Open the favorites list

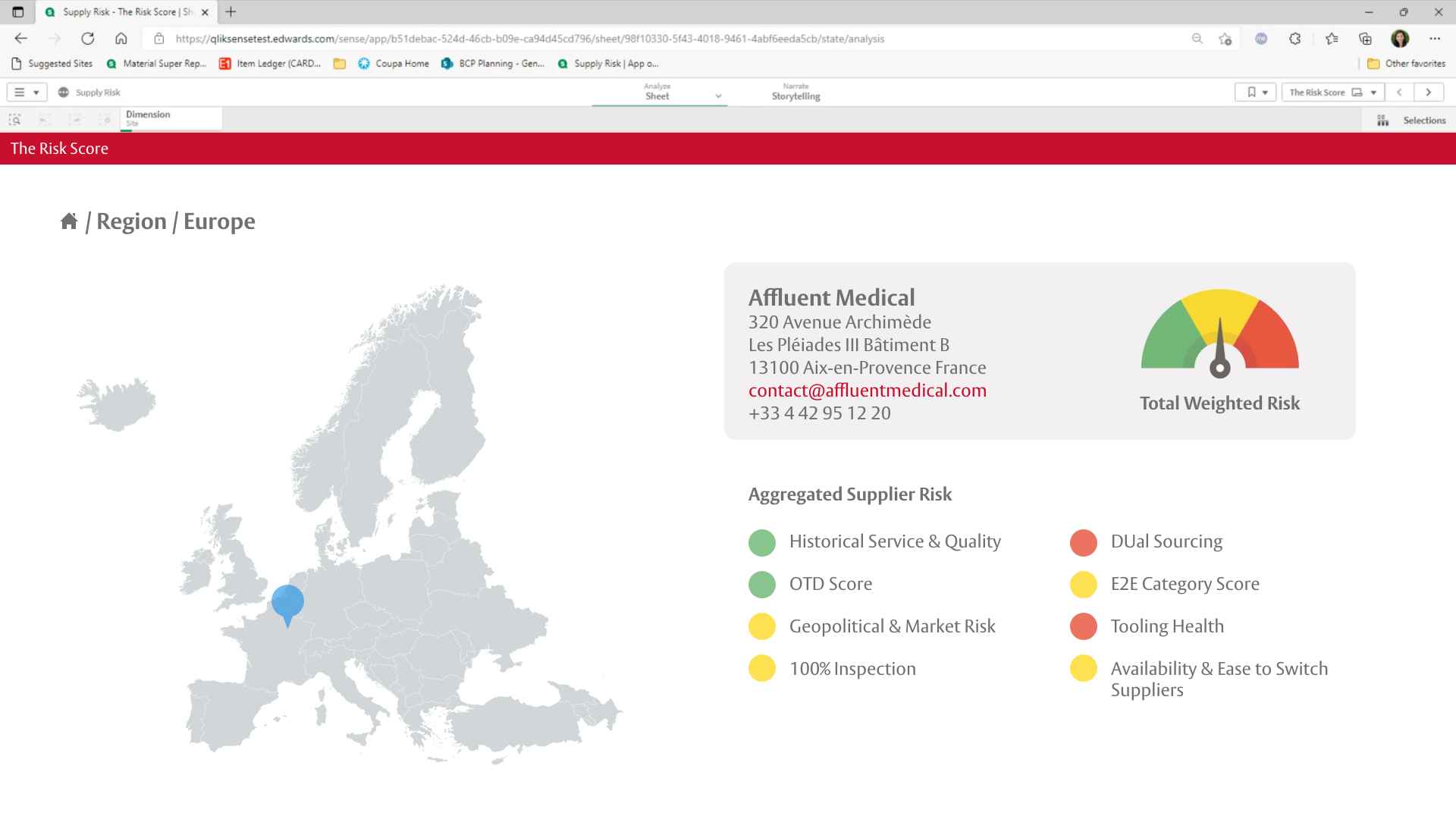1332,39
